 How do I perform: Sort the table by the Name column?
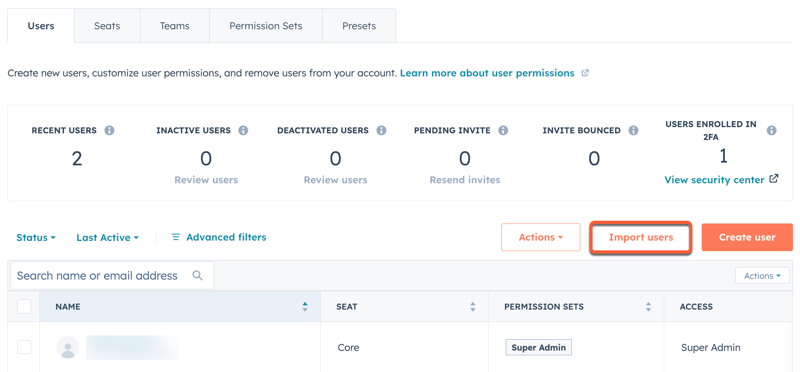point(305,307)
